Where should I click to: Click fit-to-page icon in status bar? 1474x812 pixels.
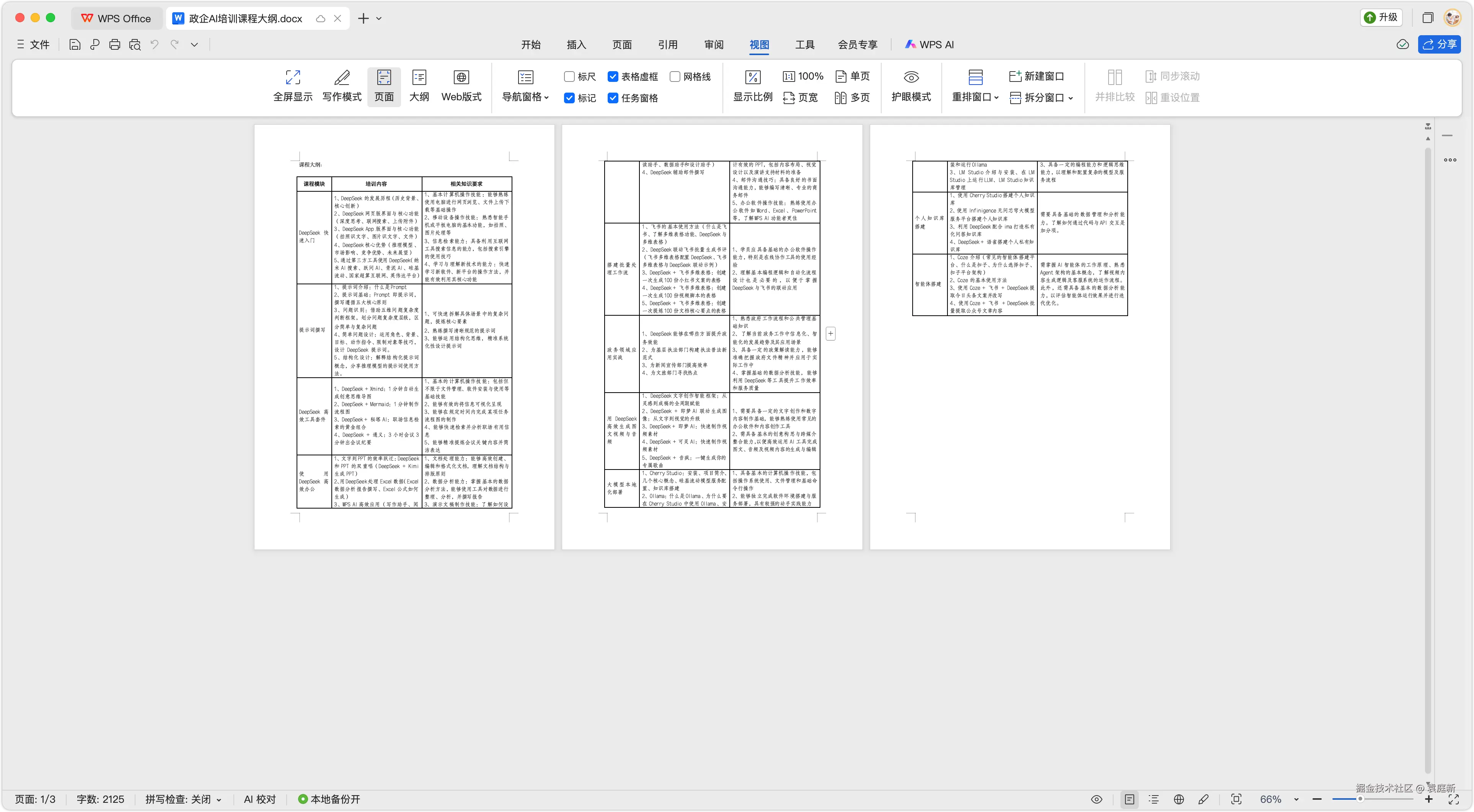point(1236,799)
